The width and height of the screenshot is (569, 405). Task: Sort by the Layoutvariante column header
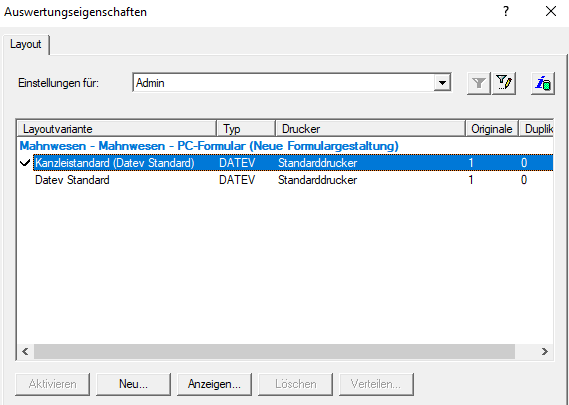point(117,129)
